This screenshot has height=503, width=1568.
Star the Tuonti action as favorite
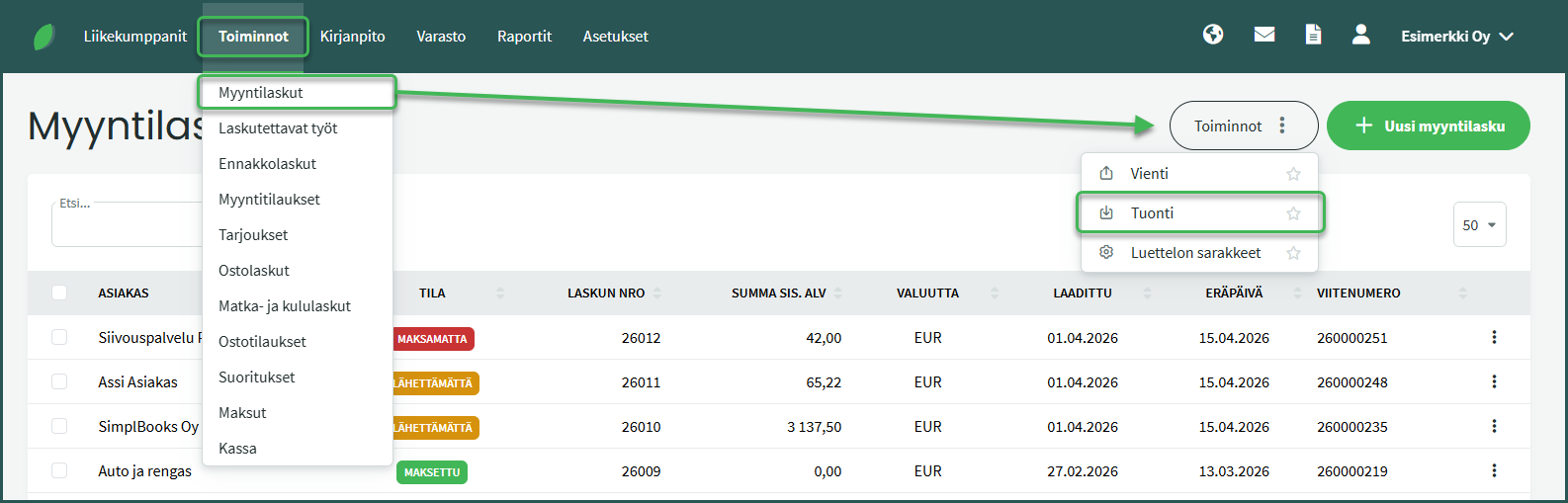[1293, 213]
